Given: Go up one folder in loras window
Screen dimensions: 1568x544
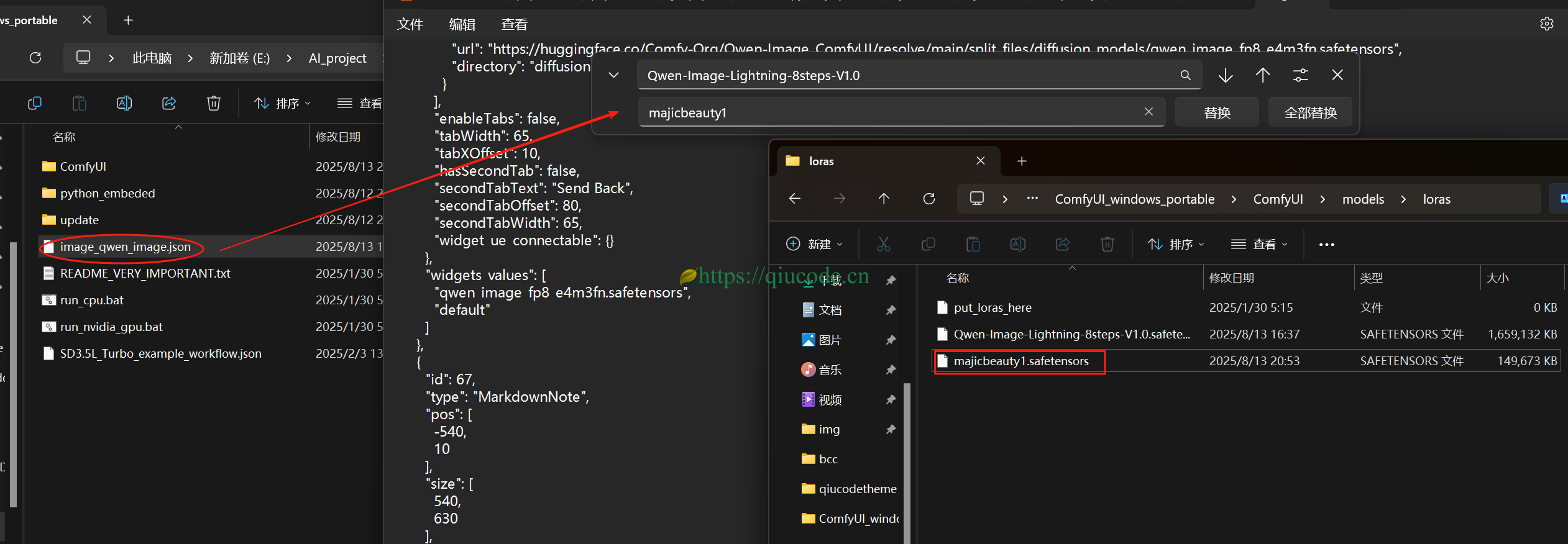Looking at the screenshot, I should [884, 199].
